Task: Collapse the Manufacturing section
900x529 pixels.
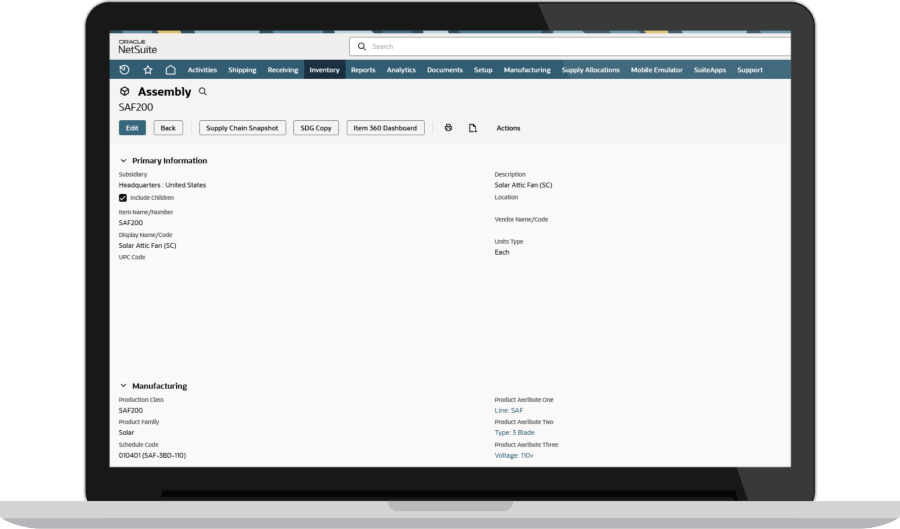Action: (123, 386)
